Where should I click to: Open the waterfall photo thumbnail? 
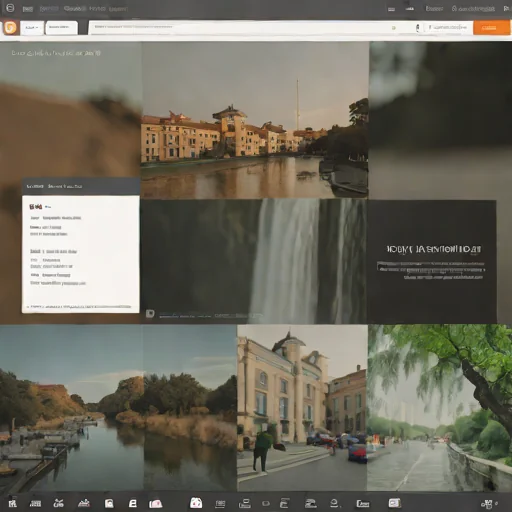pos(254,262)
